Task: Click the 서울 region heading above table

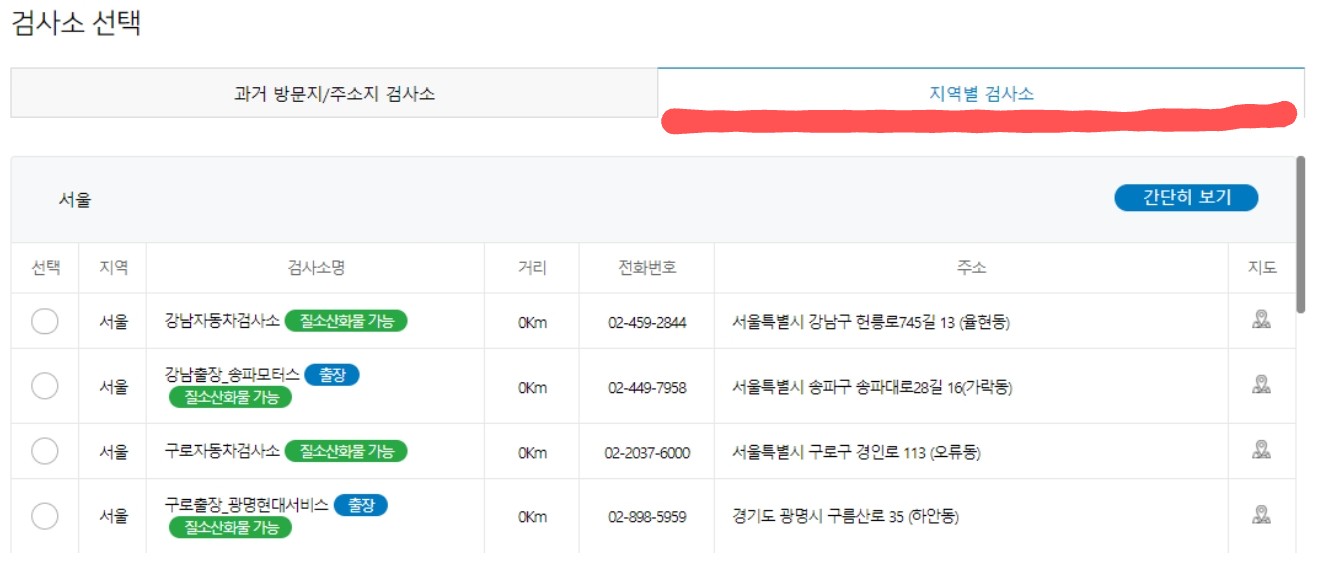Action: point(75,200)
